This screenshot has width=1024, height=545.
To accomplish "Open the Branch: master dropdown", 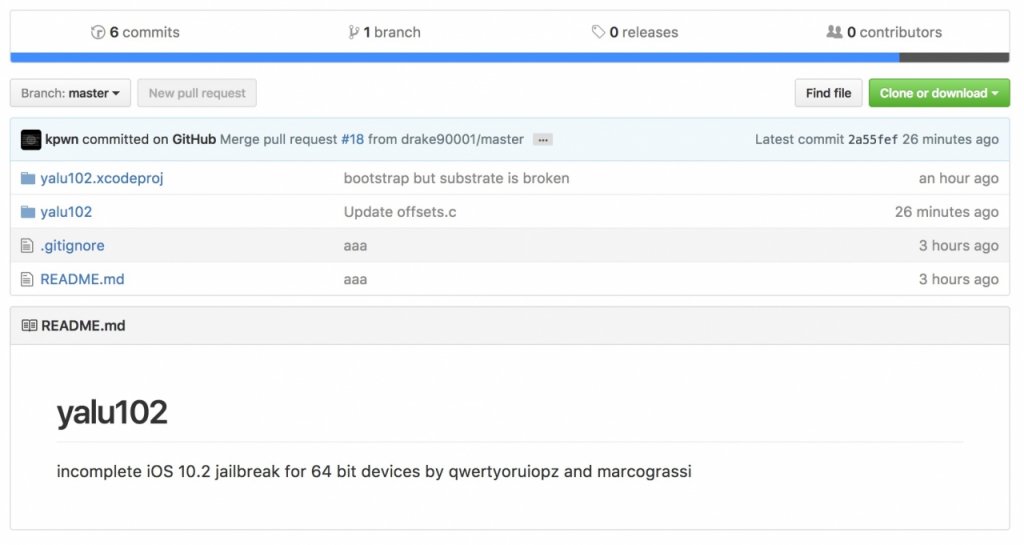I will click(70, 93).
